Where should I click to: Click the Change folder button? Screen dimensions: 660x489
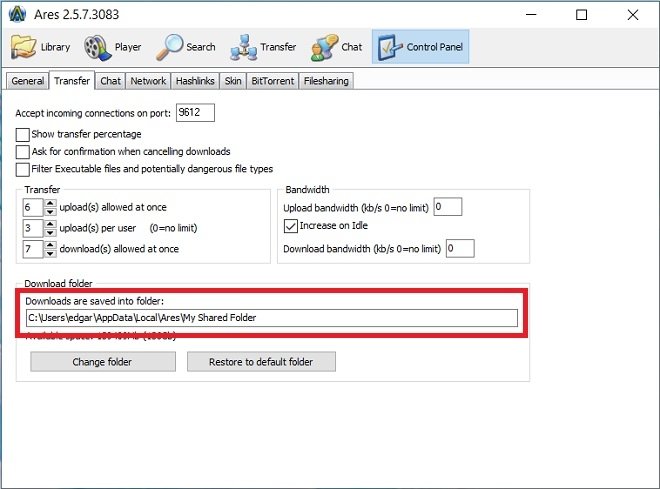pos(103,362)
